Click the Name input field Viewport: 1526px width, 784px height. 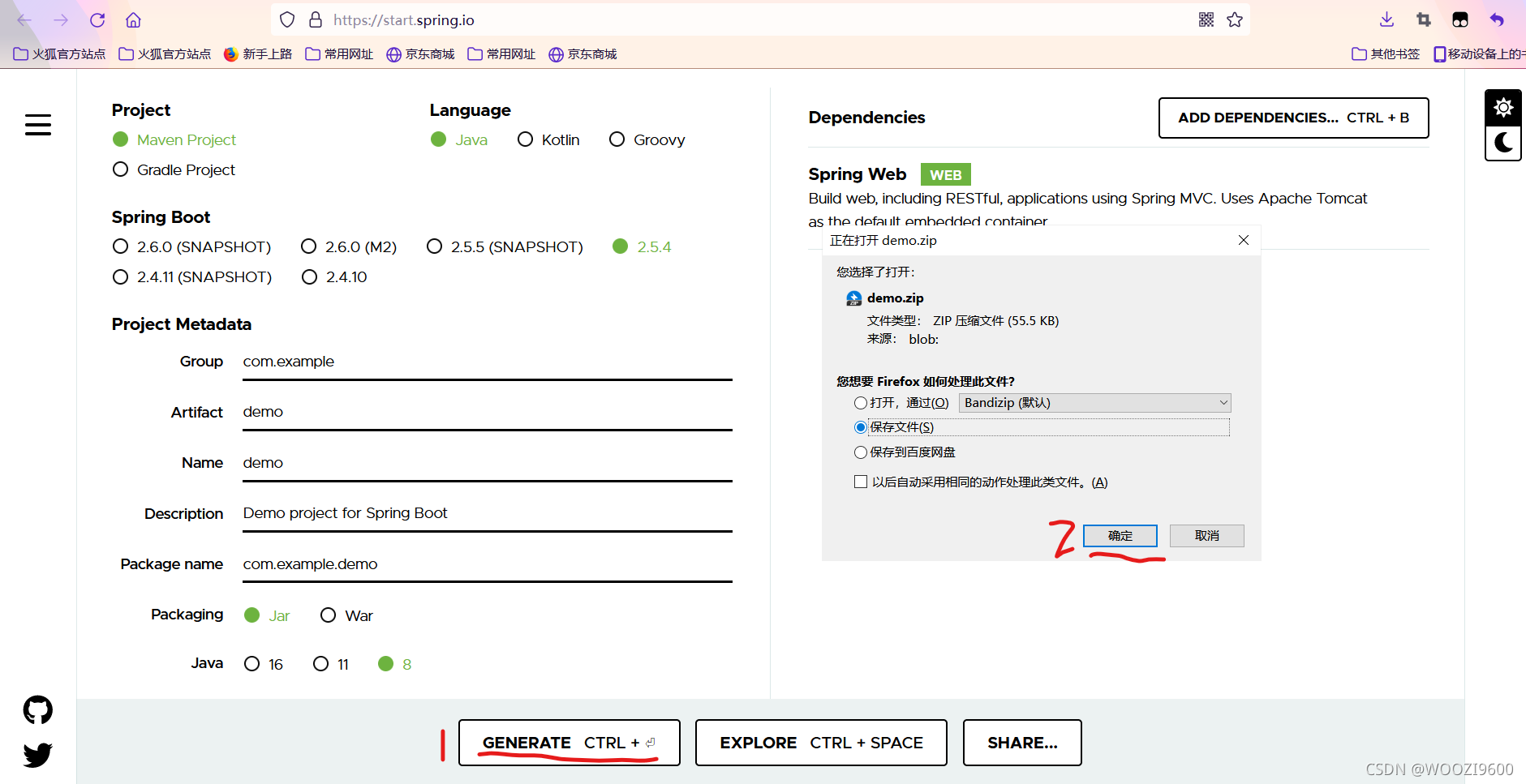(x=488, y=463)
